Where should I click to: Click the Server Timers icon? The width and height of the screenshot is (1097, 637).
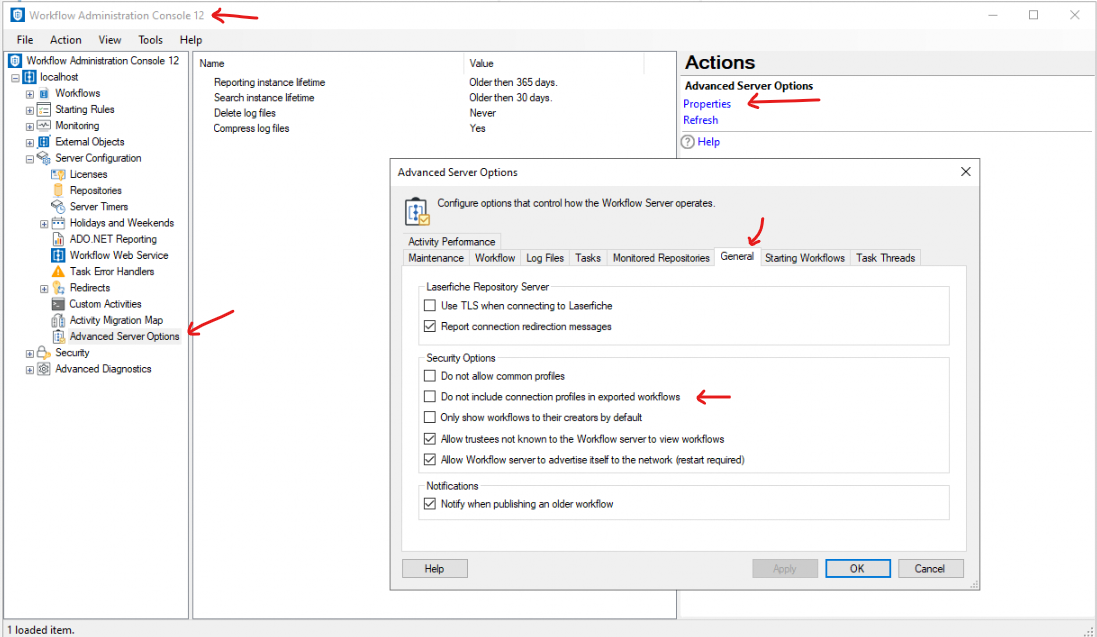tap(58, 206)
